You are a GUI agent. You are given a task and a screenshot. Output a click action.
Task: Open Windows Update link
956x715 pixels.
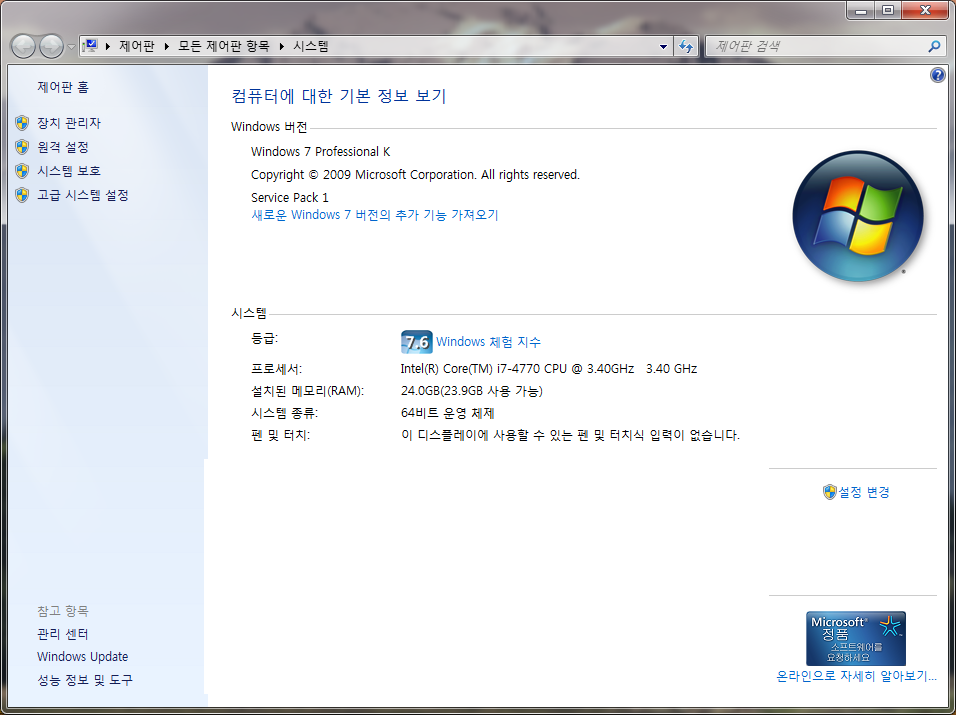82,657
